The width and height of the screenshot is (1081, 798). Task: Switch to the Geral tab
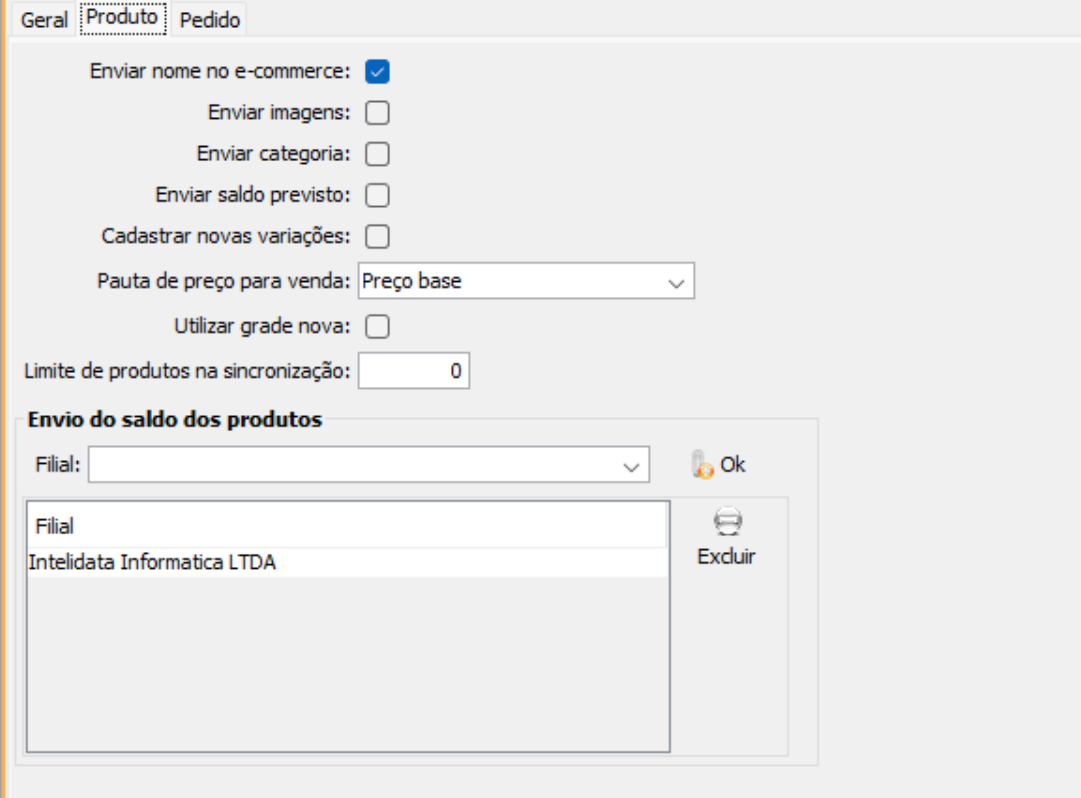coord(45,20)
